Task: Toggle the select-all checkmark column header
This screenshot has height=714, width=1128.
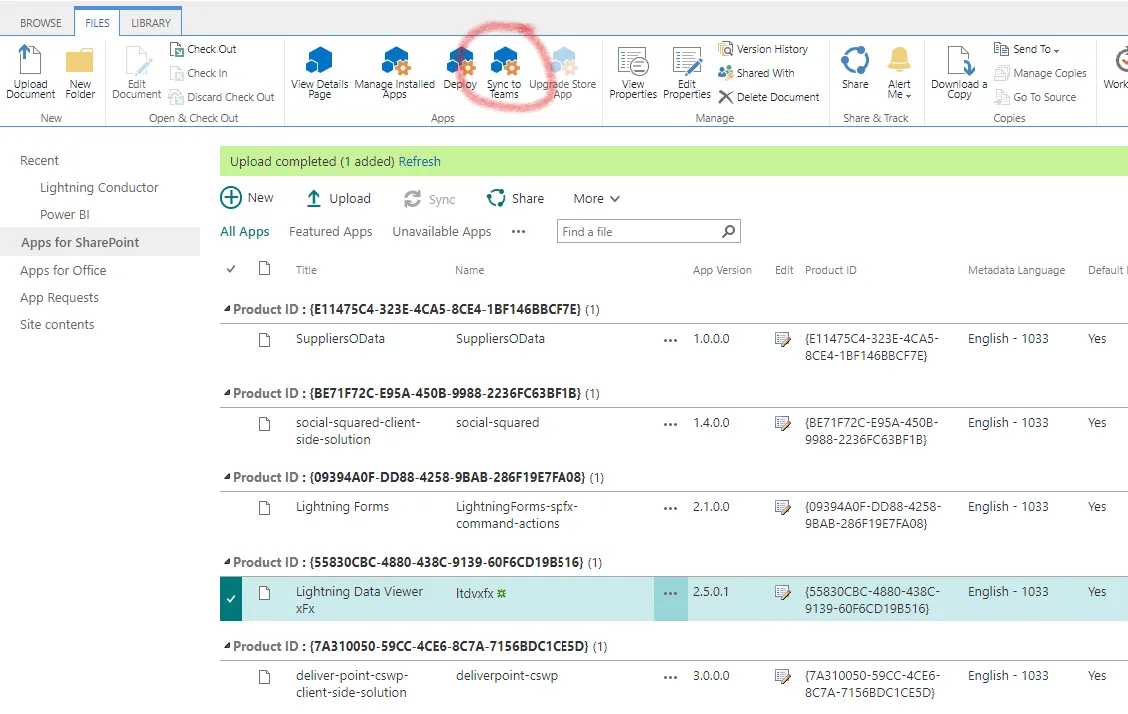Action: [231, 269]
